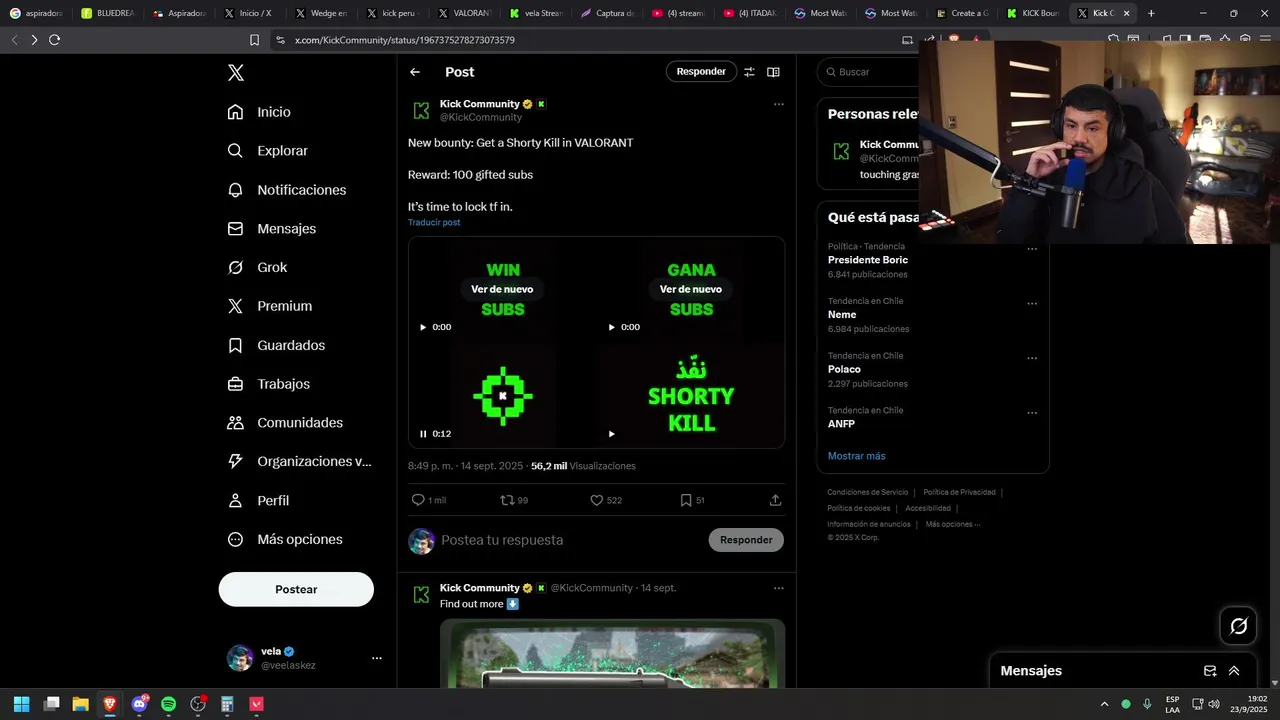
Task: Click the Postear button
Action: click(x=296, y=589)
